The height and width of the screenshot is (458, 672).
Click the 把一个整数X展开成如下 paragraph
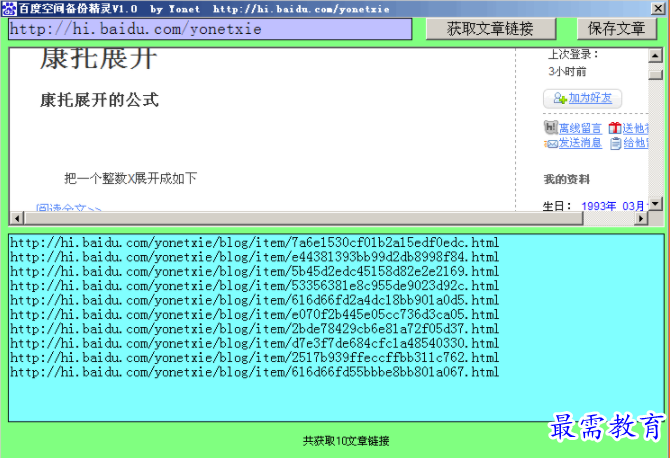[x=131, y=178]
